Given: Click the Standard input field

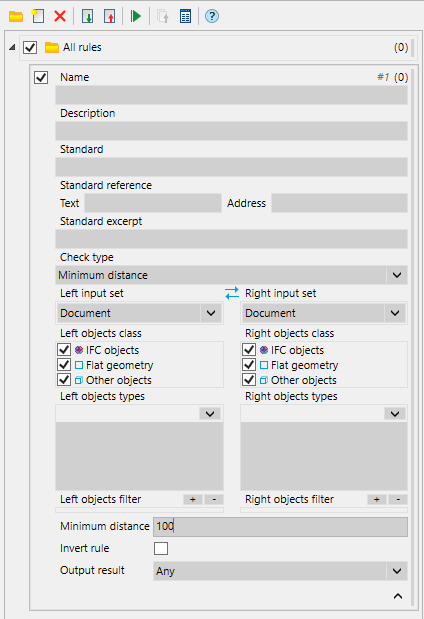Looking at the screenshot, I should pos(231,167).
